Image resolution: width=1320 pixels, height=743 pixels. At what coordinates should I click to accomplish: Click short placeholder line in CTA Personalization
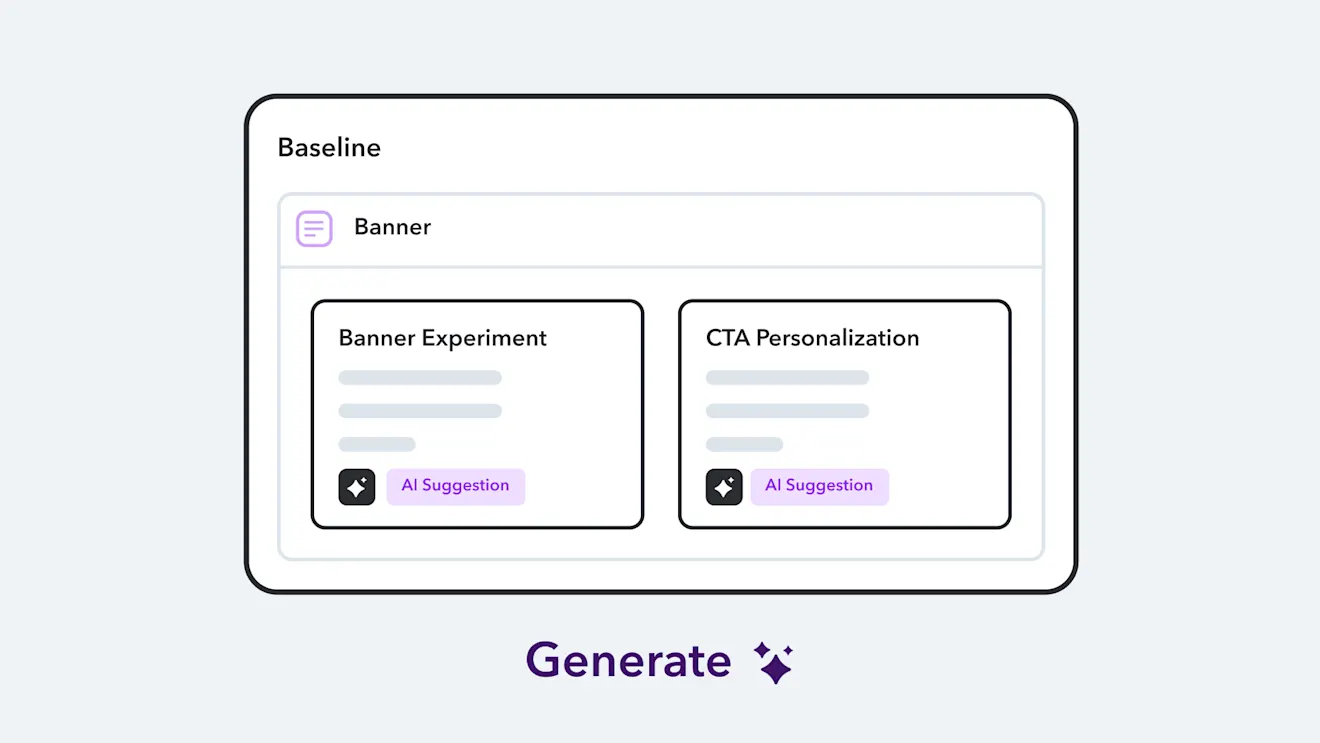744,444
